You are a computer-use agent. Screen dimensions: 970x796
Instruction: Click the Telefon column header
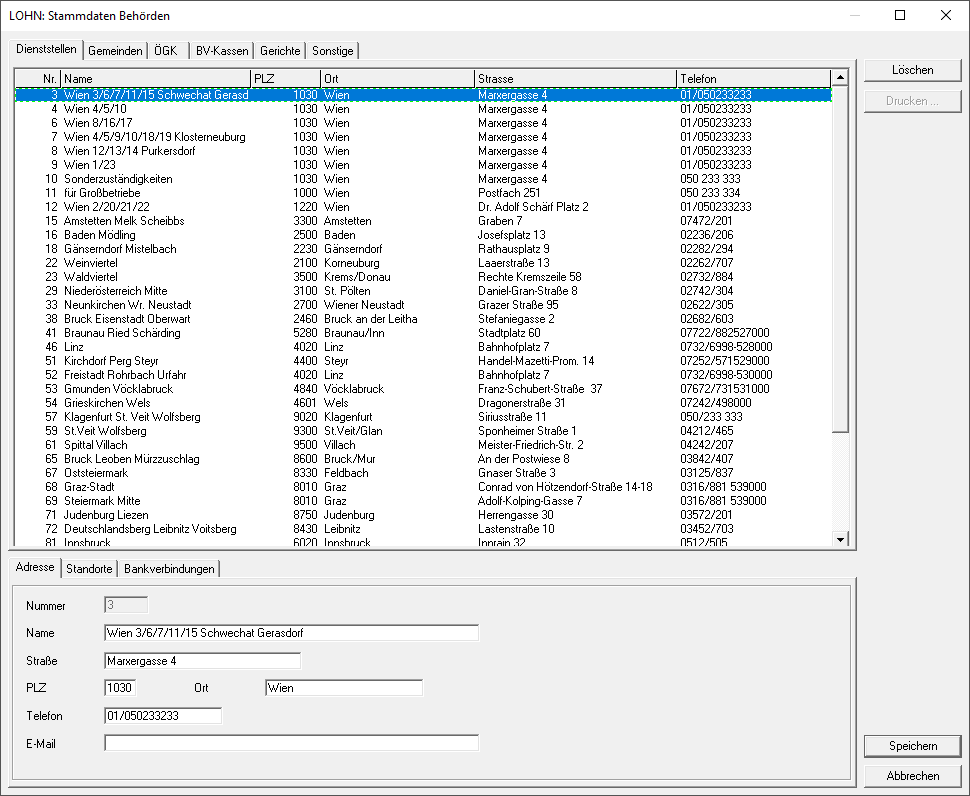753,78
